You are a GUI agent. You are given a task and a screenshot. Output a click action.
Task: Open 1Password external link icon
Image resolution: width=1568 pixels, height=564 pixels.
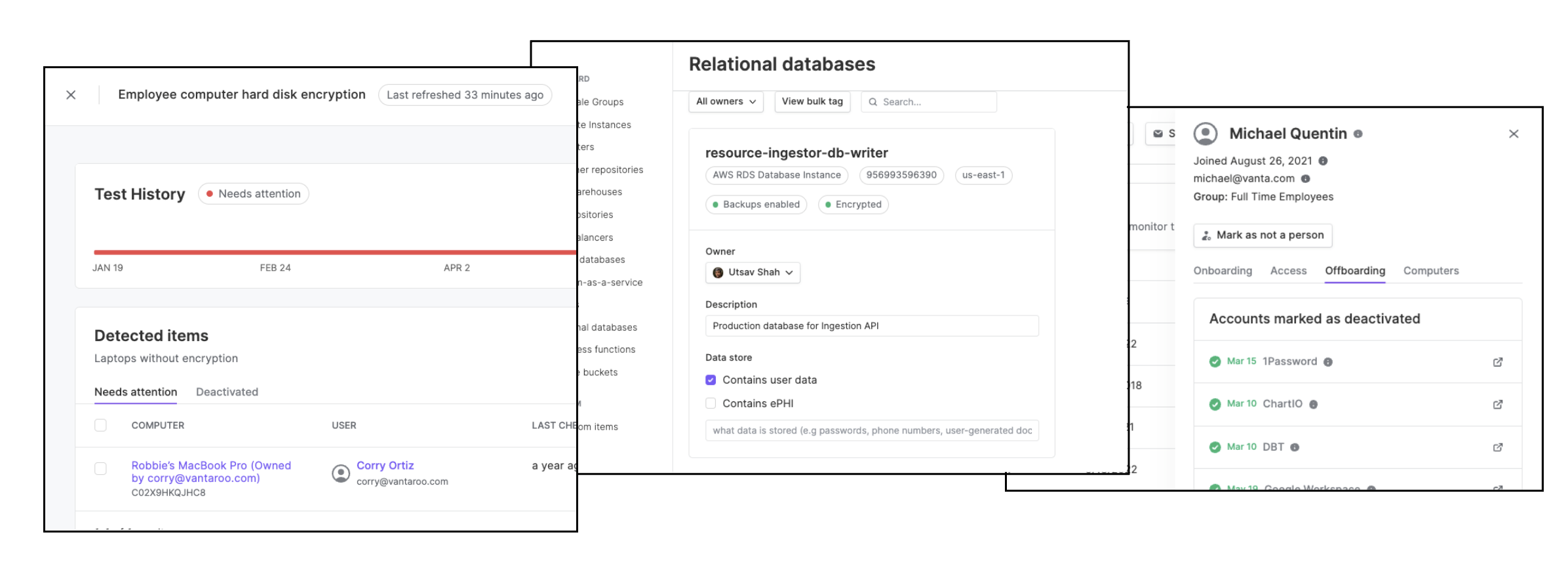1498,362
